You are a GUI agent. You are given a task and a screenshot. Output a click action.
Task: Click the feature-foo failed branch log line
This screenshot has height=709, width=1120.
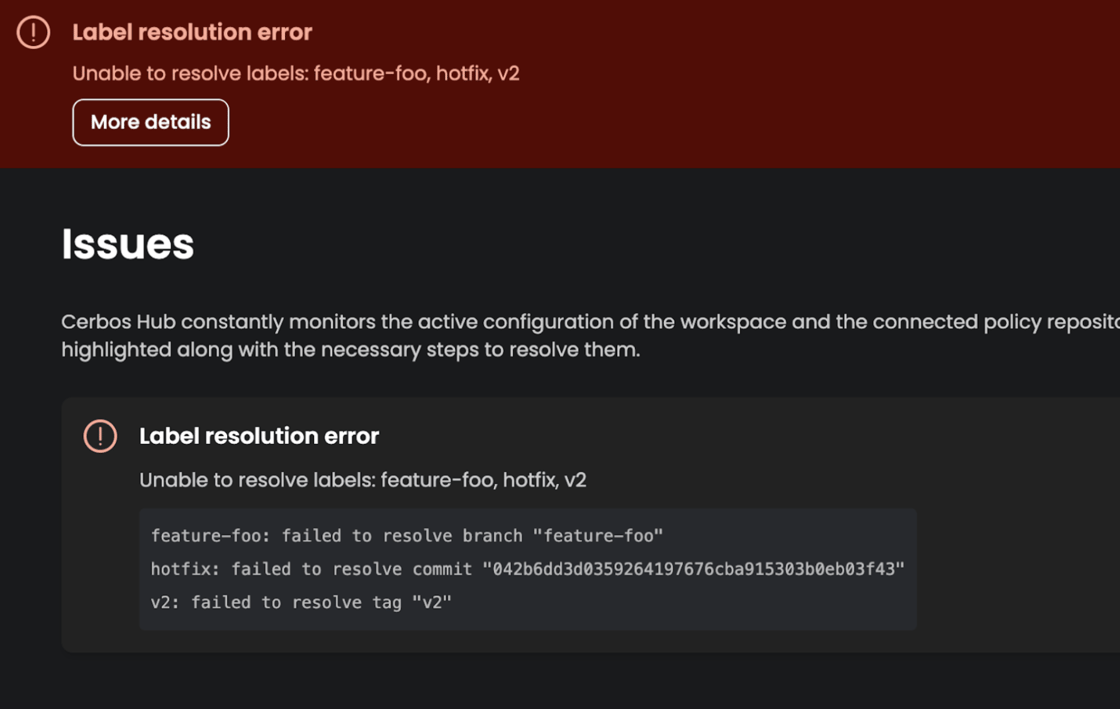[407, 536]
